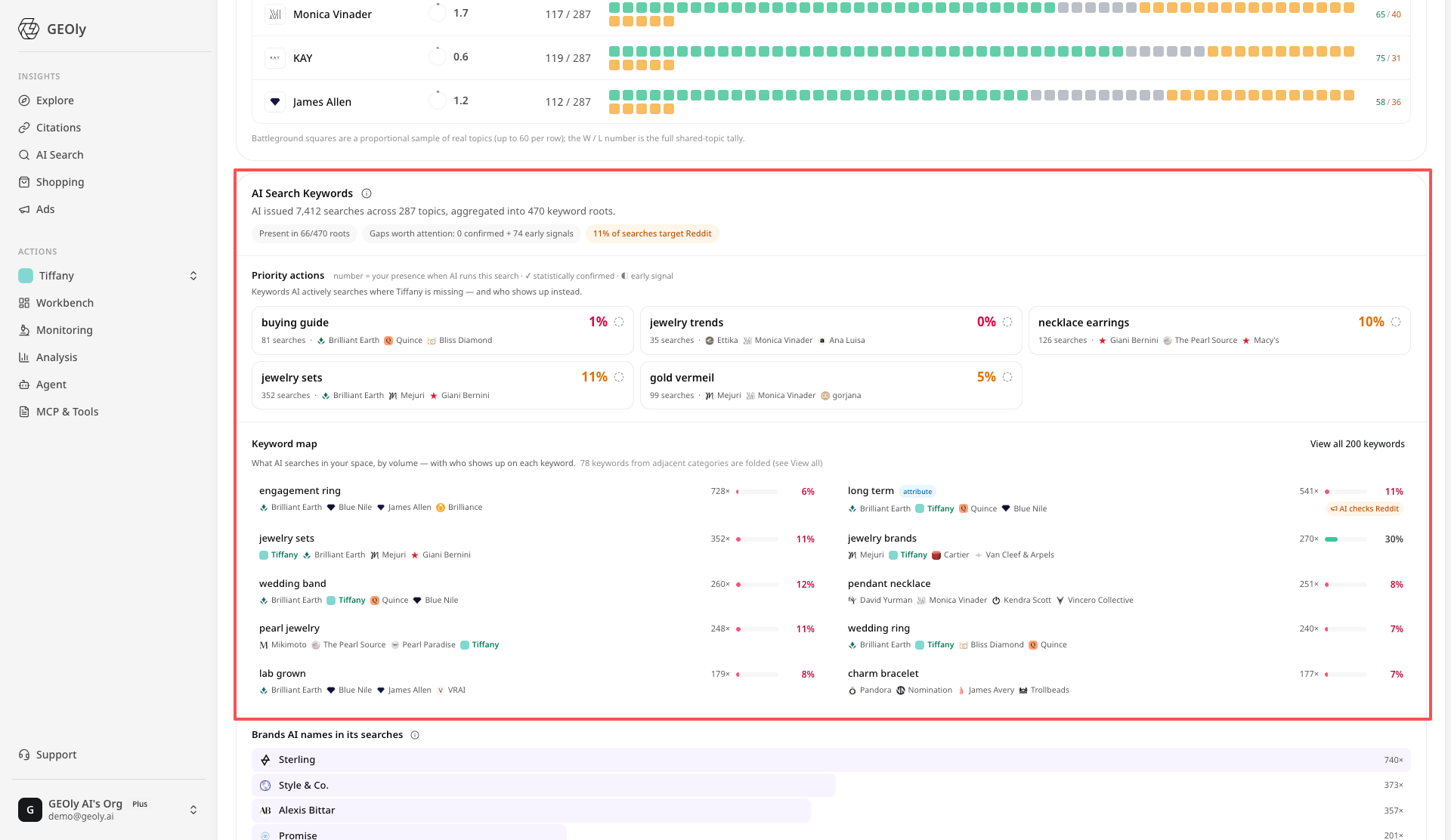The height and width of the screenshot is (840, 1451).
Task: Click the Citations link icon
Action: pos(24,128)
